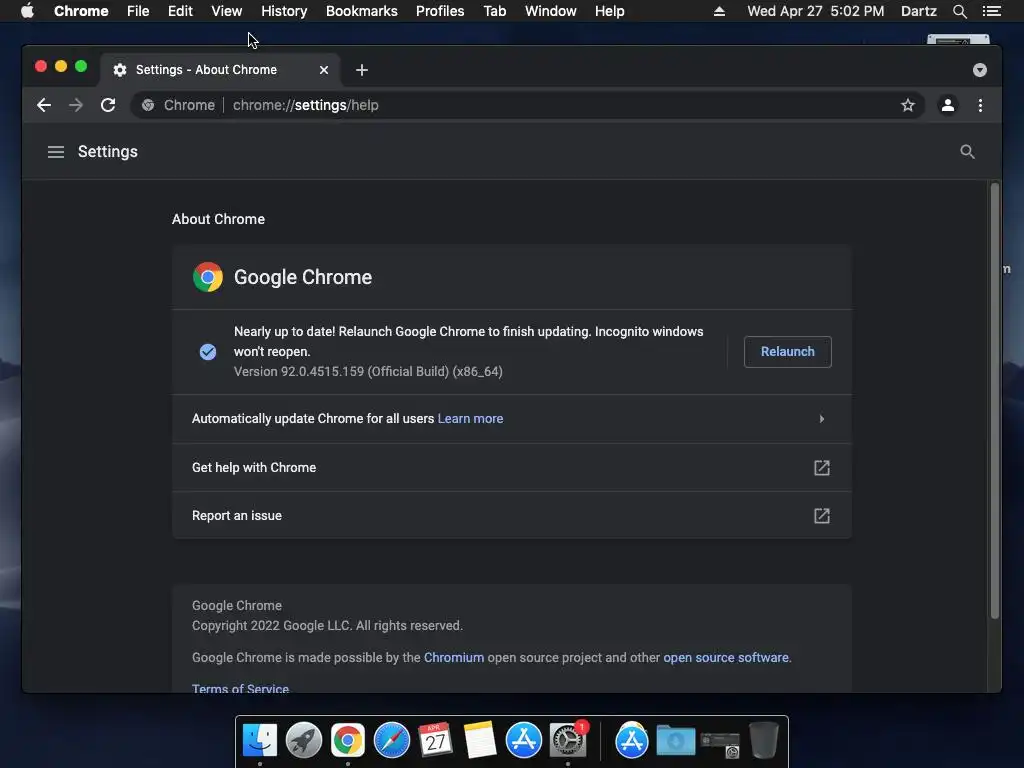Click the blue checkmark update status icon
This screenshot has height=768, width=1024.
point(208,352)
